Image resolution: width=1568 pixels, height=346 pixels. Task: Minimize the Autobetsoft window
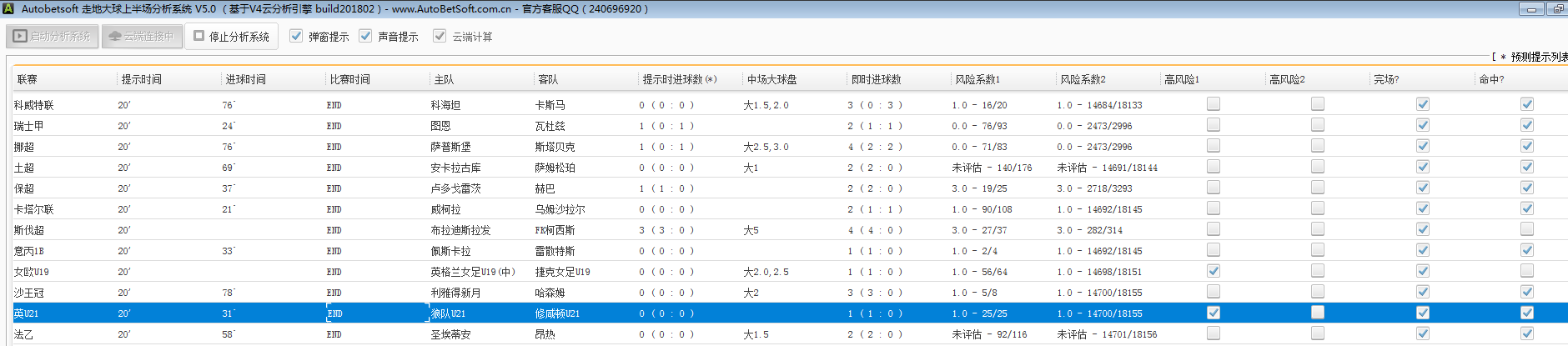[x=1530, y=9]
